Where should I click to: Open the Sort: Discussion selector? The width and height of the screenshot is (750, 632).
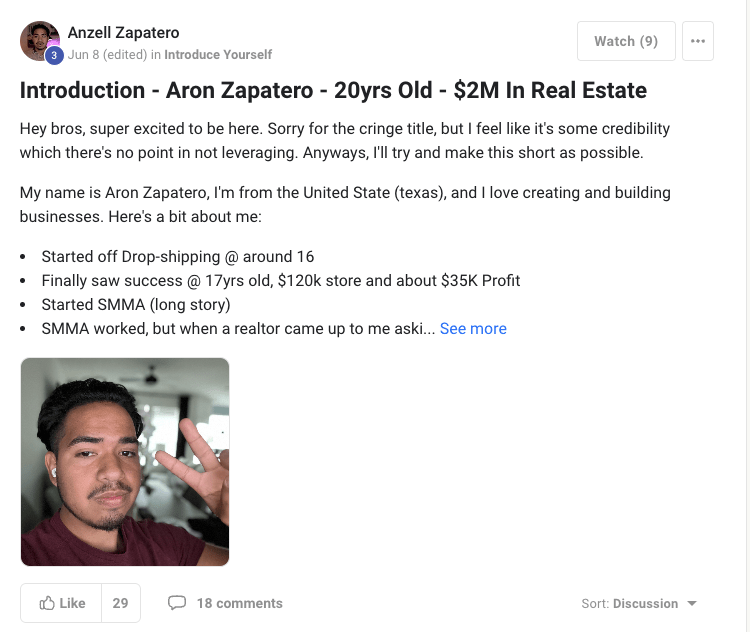point(639,603)
